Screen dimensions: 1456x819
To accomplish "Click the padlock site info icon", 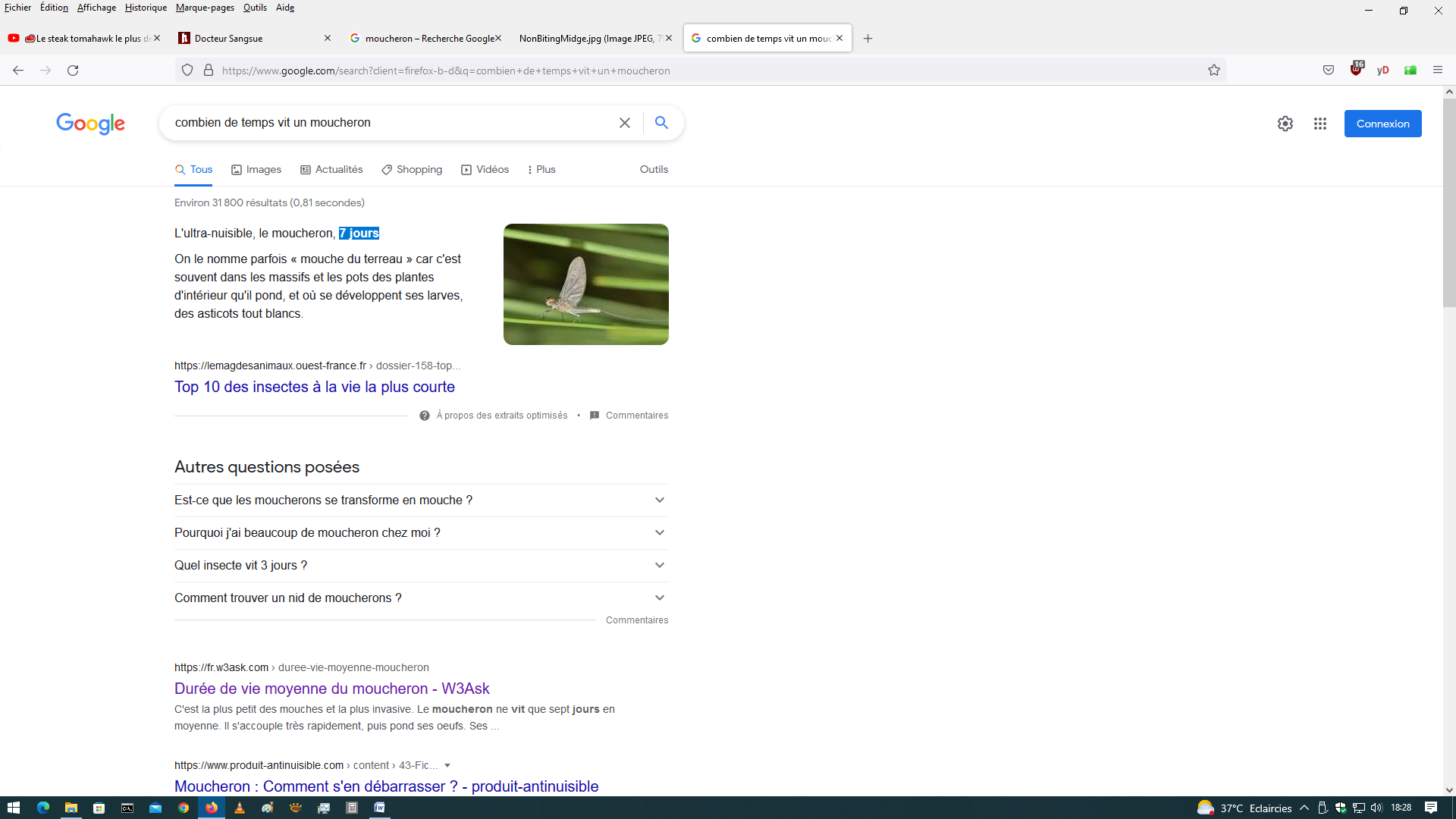I will 209,71.
